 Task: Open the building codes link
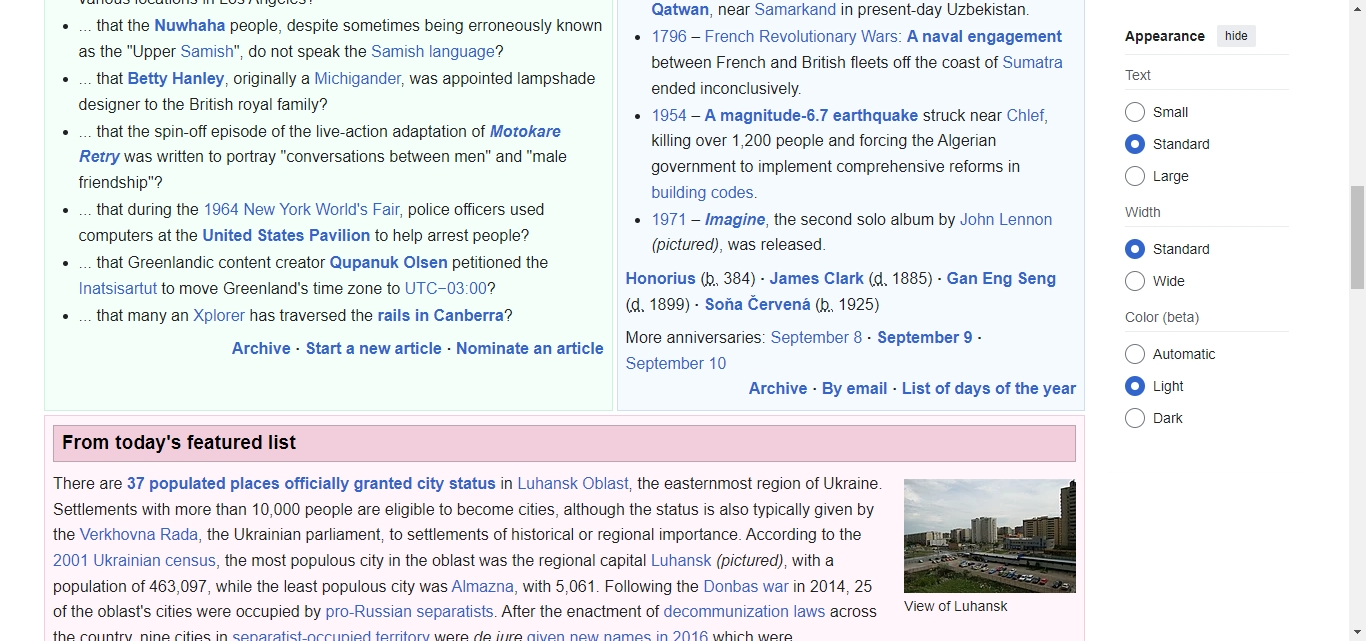click(703, 192)
